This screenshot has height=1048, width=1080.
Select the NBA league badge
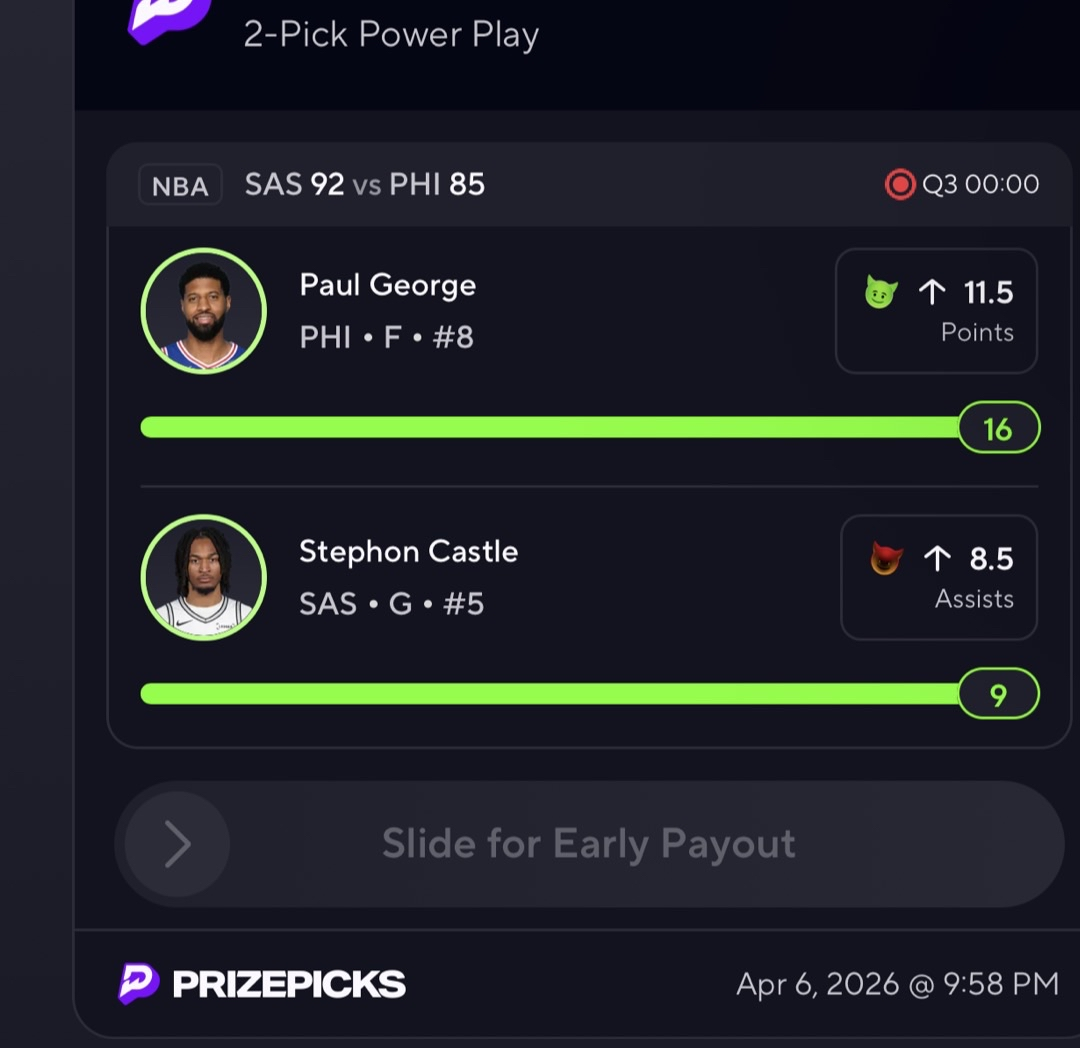click(180, 186)
